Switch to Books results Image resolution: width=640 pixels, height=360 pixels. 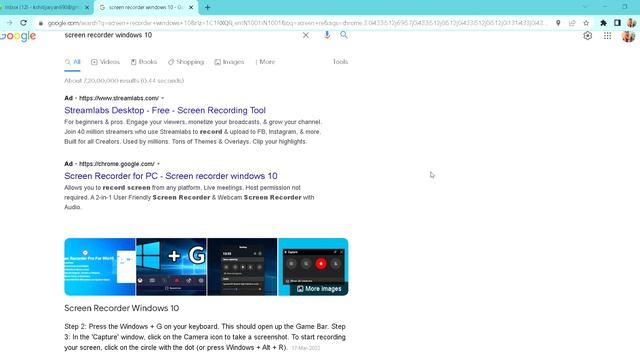tap(144, 62)
